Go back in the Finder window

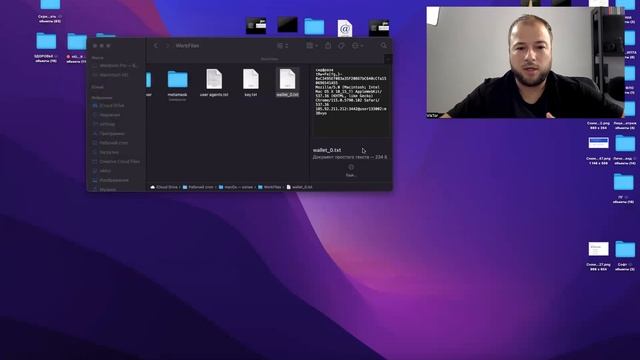[156, 46]
